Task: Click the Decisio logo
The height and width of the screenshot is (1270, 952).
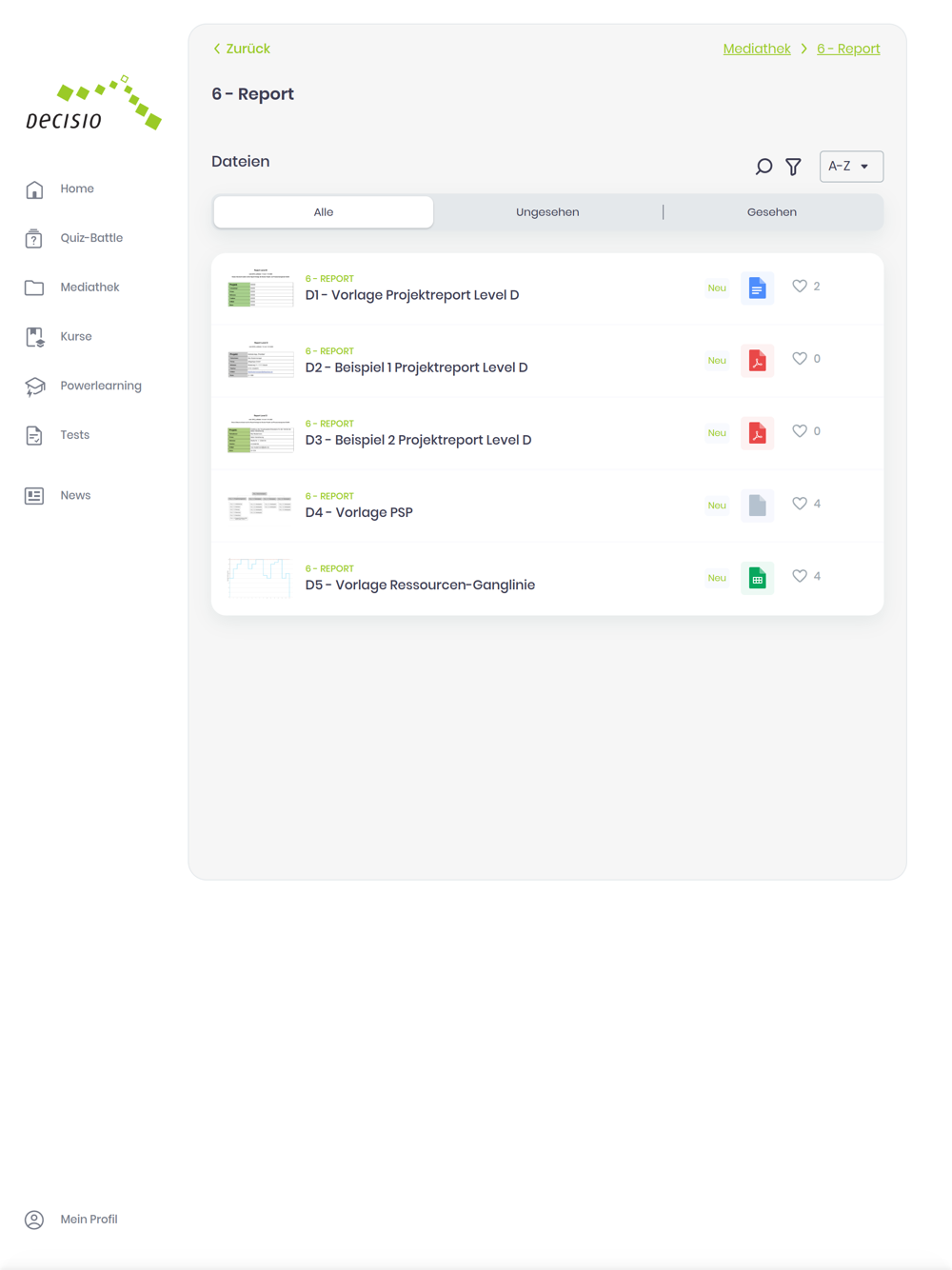Action: pos(93,103)
